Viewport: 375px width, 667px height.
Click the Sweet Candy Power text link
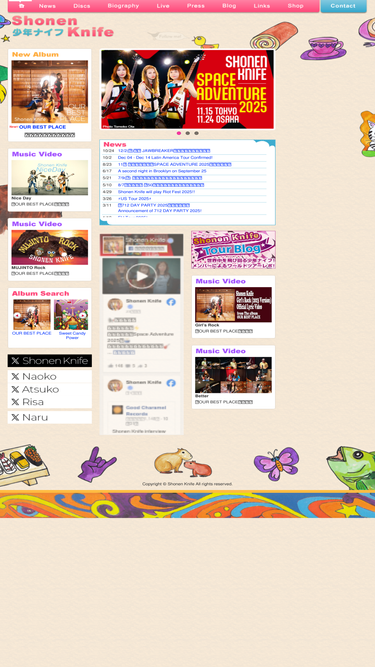[72, 336]
